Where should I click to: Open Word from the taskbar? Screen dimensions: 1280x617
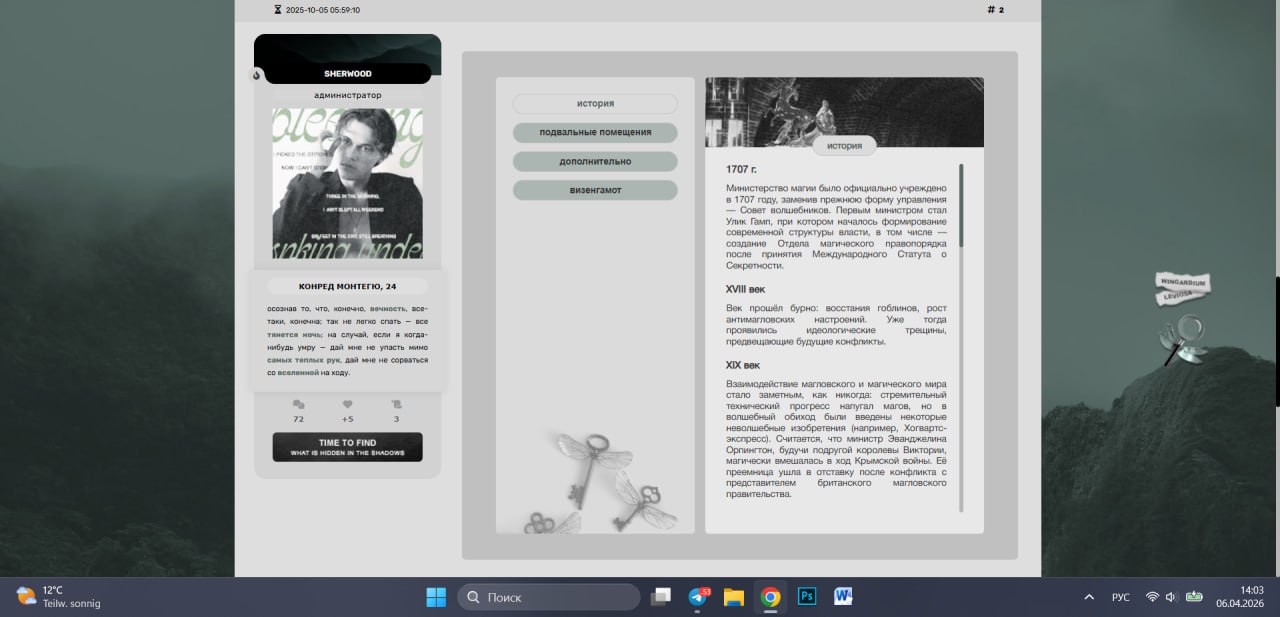pos(842,597)
